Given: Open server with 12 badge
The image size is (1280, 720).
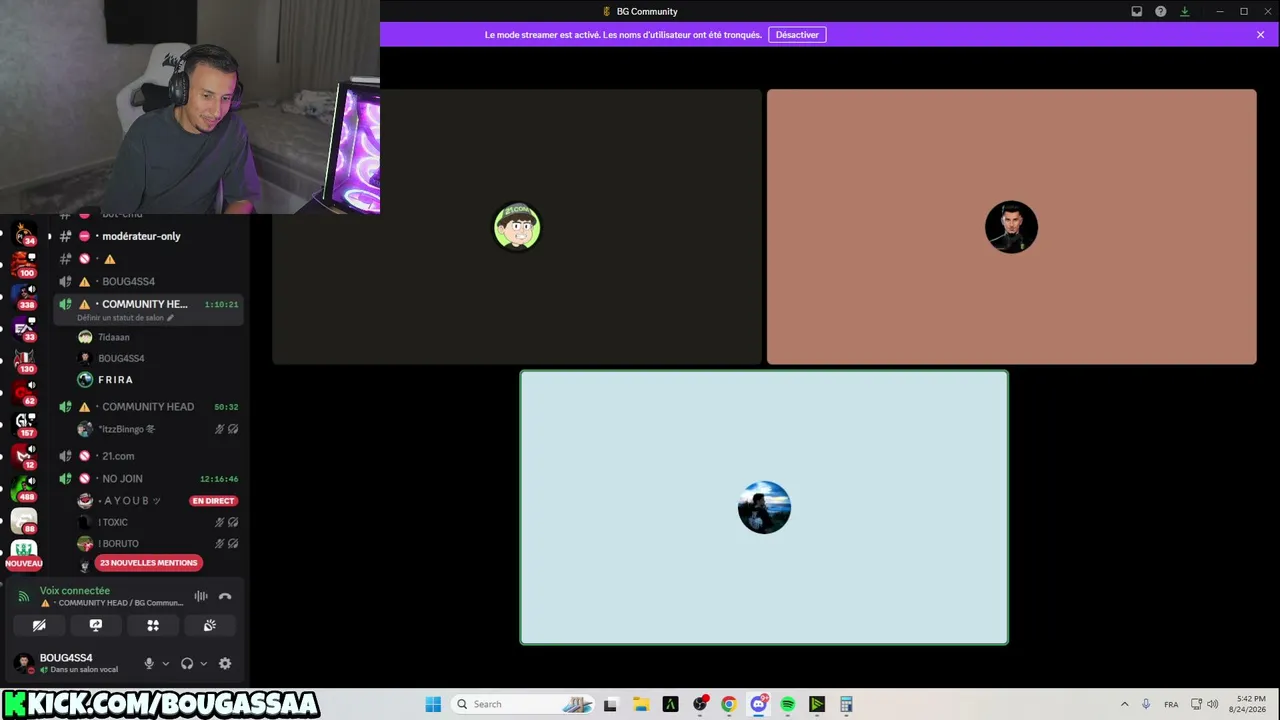Looking at the screenshot, I should [24, 457].
